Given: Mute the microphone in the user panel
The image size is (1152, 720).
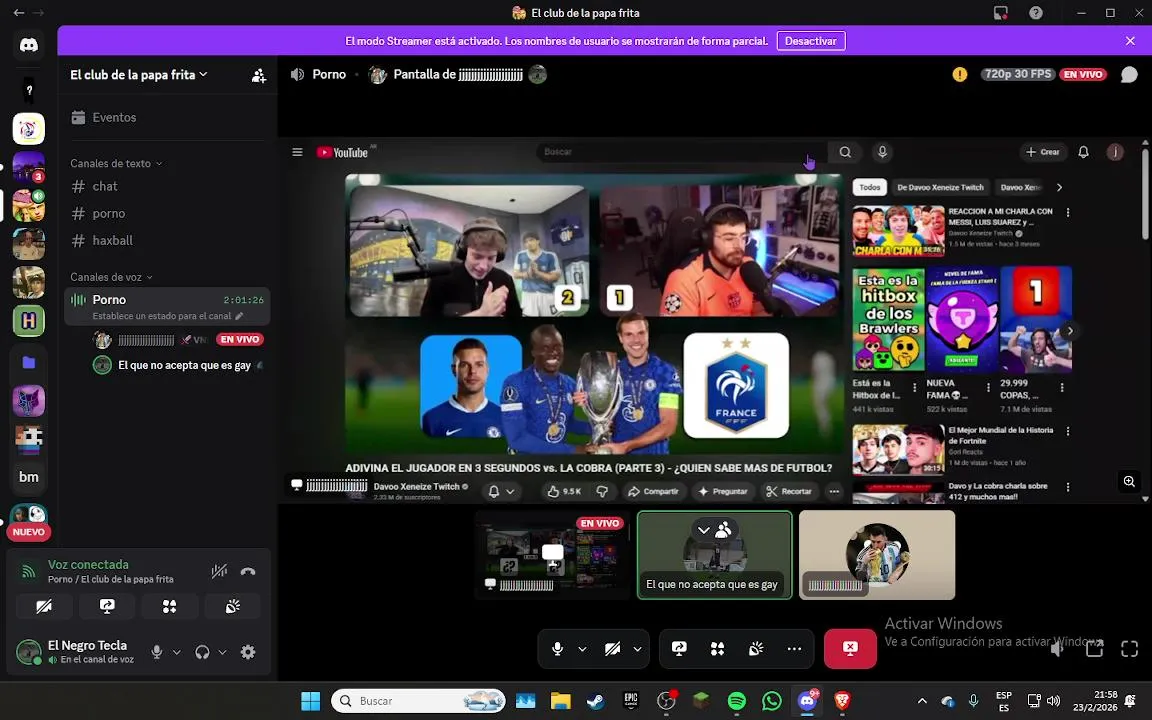Looking at the screenshot, I should 156,652.
